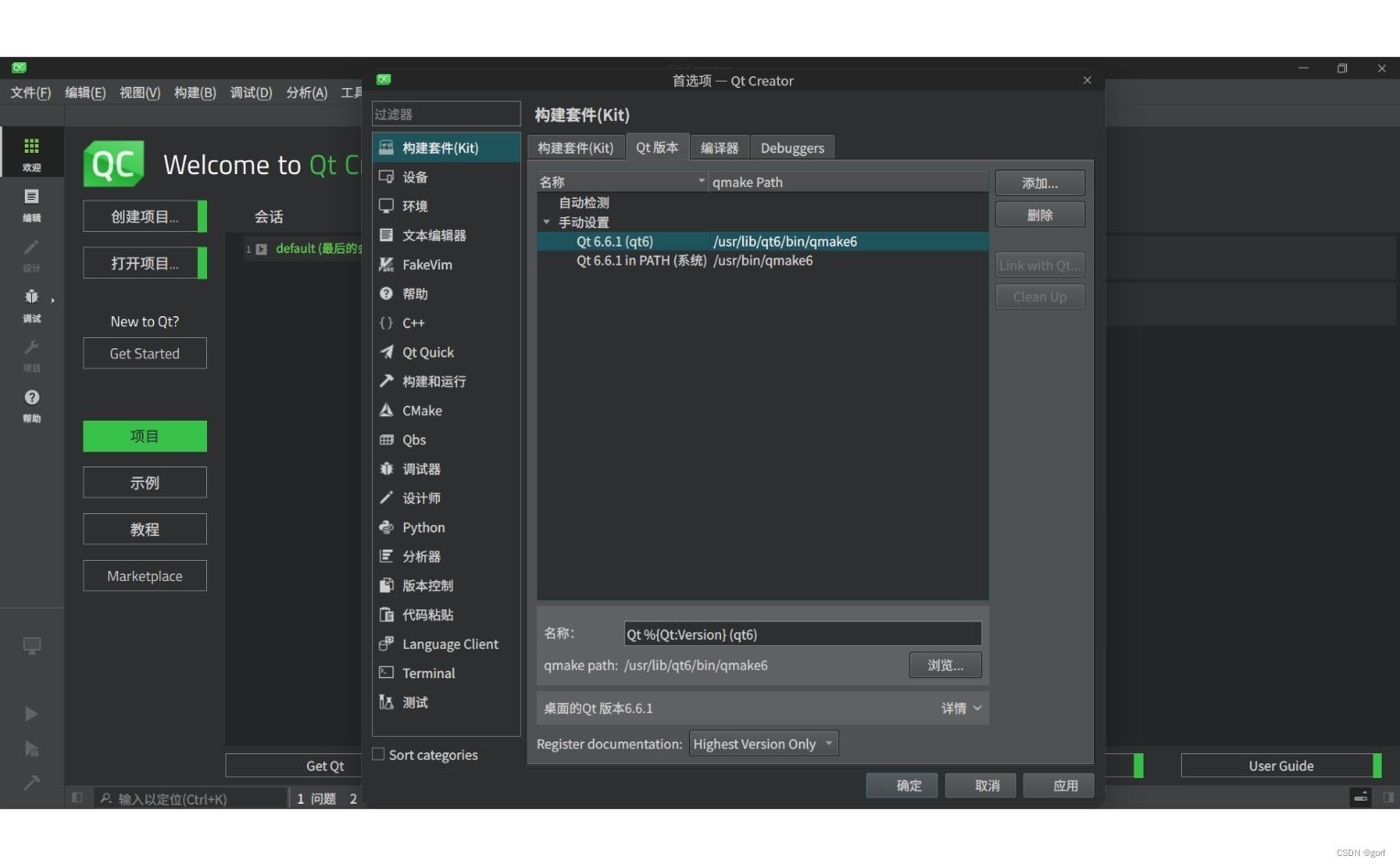The width and height of the screenshot is (1400, 866).
Task: Click the Run play button in main sidebar
Action: tap(31, 714)
